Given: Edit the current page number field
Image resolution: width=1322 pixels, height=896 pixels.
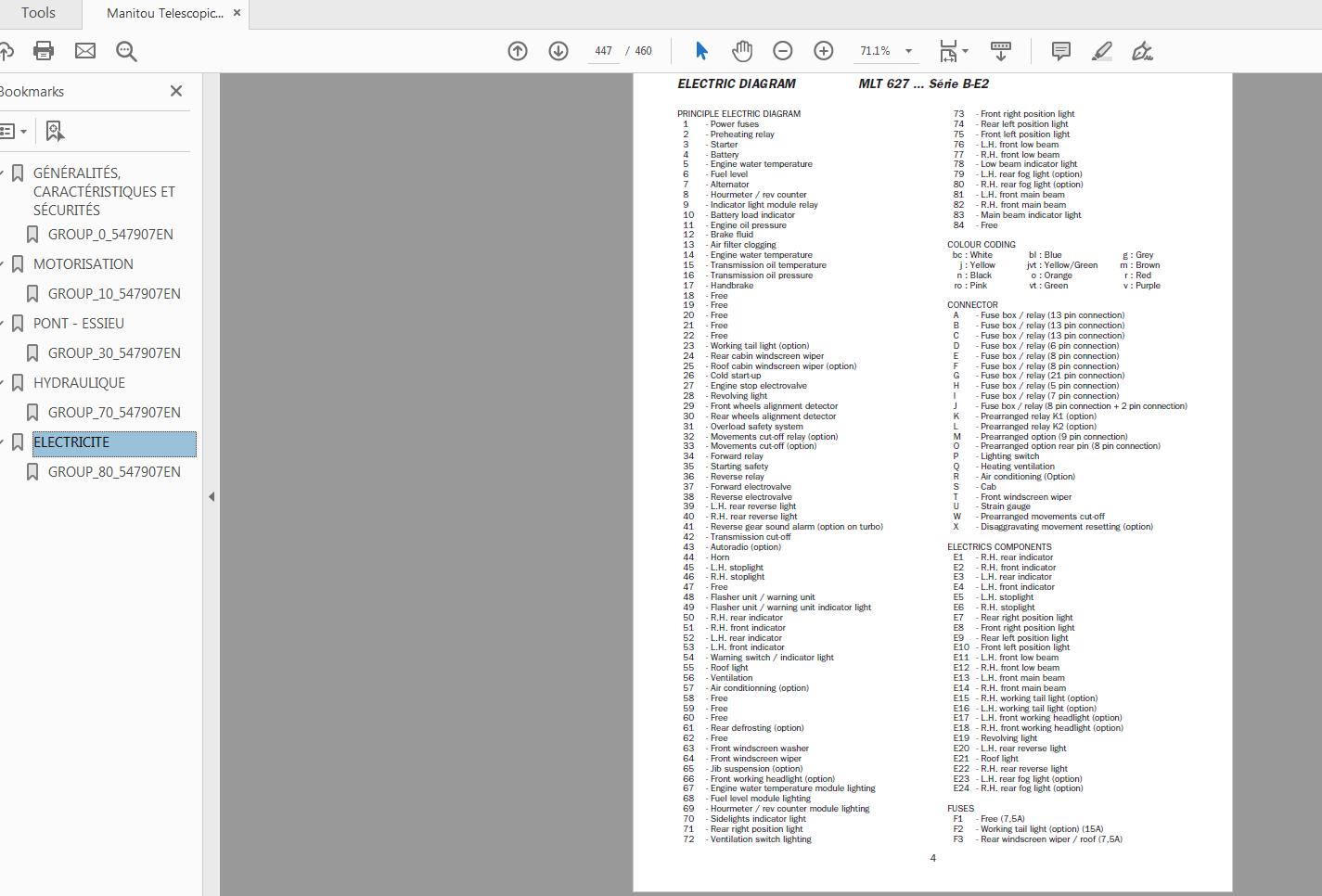Looking at the screenshot, I should [x=603, y=51].
